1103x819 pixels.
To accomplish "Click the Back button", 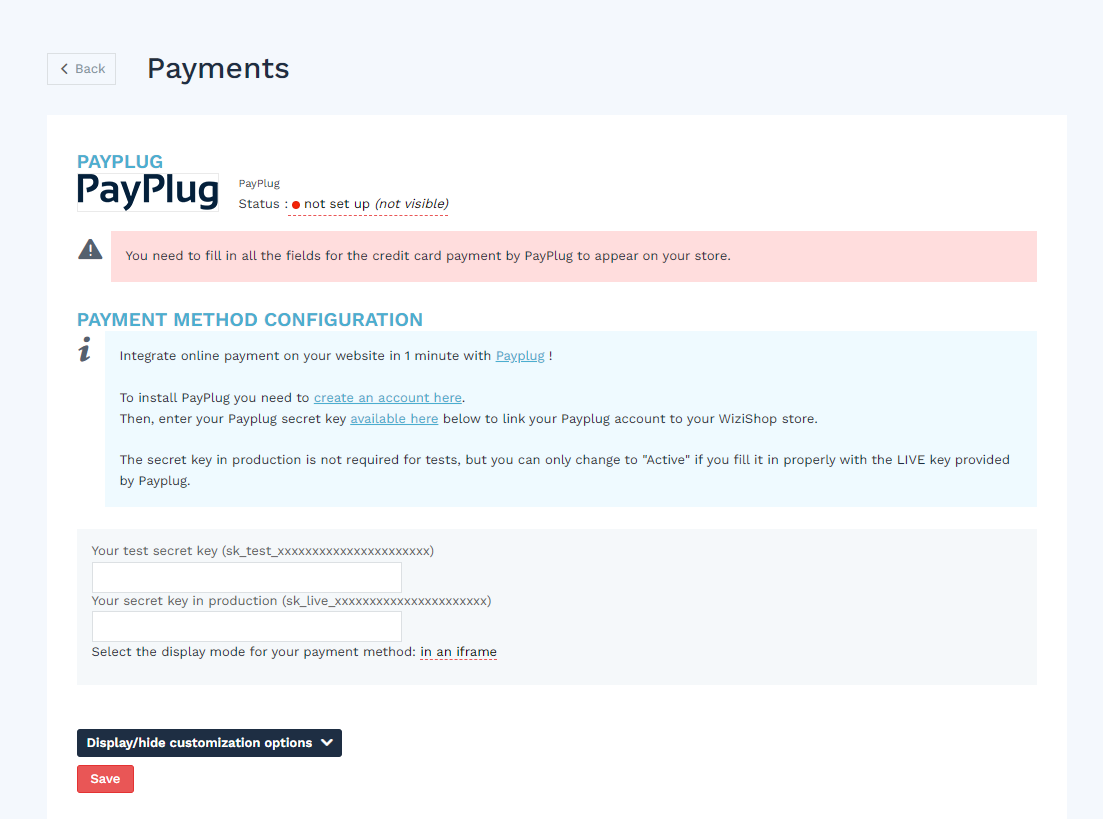I will click(82, 69).
